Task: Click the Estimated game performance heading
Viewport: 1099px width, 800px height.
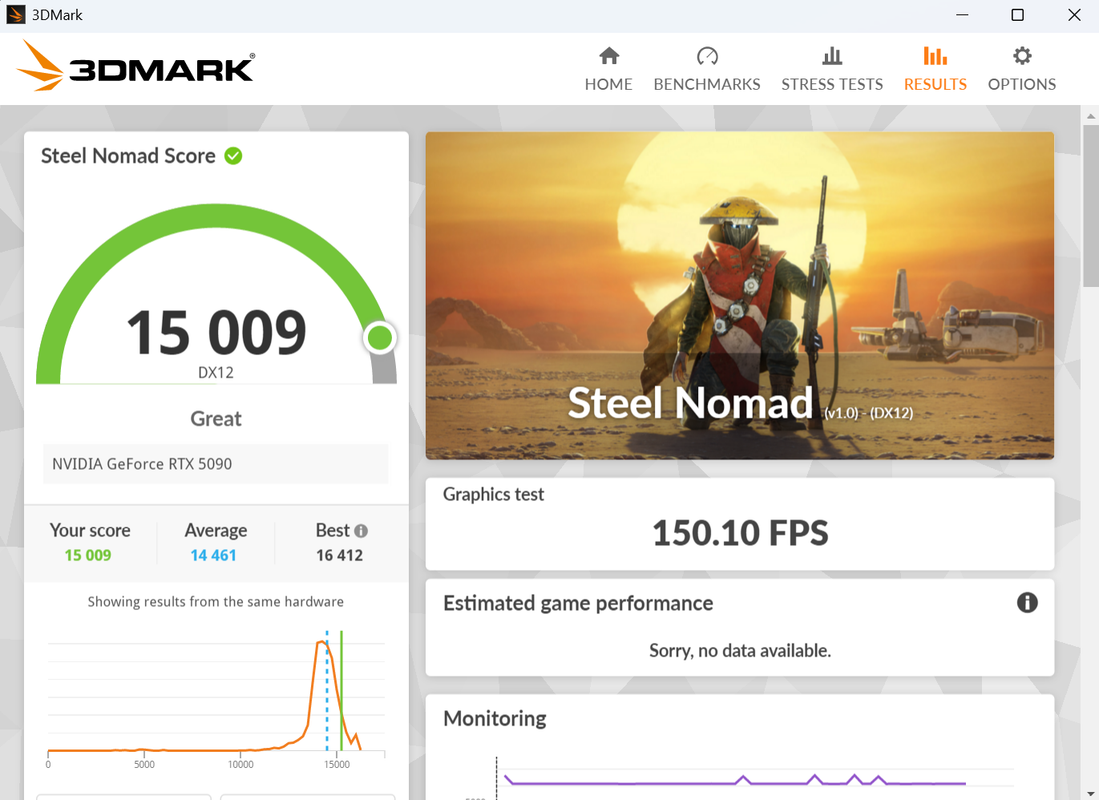Action: tap(578, 603)
